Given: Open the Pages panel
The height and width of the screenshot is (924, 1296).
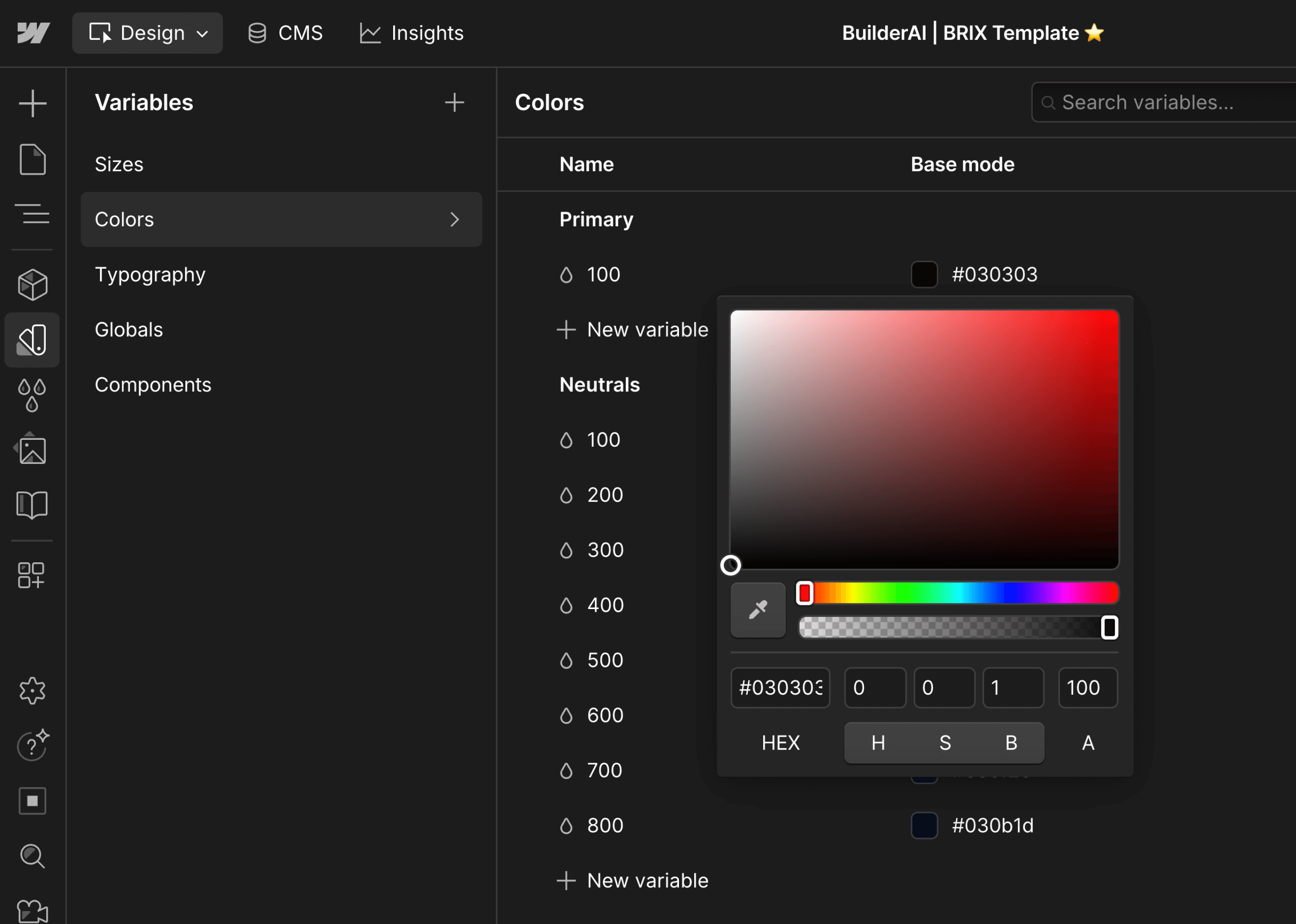Looking at the screenshot, I should point(32,159).
